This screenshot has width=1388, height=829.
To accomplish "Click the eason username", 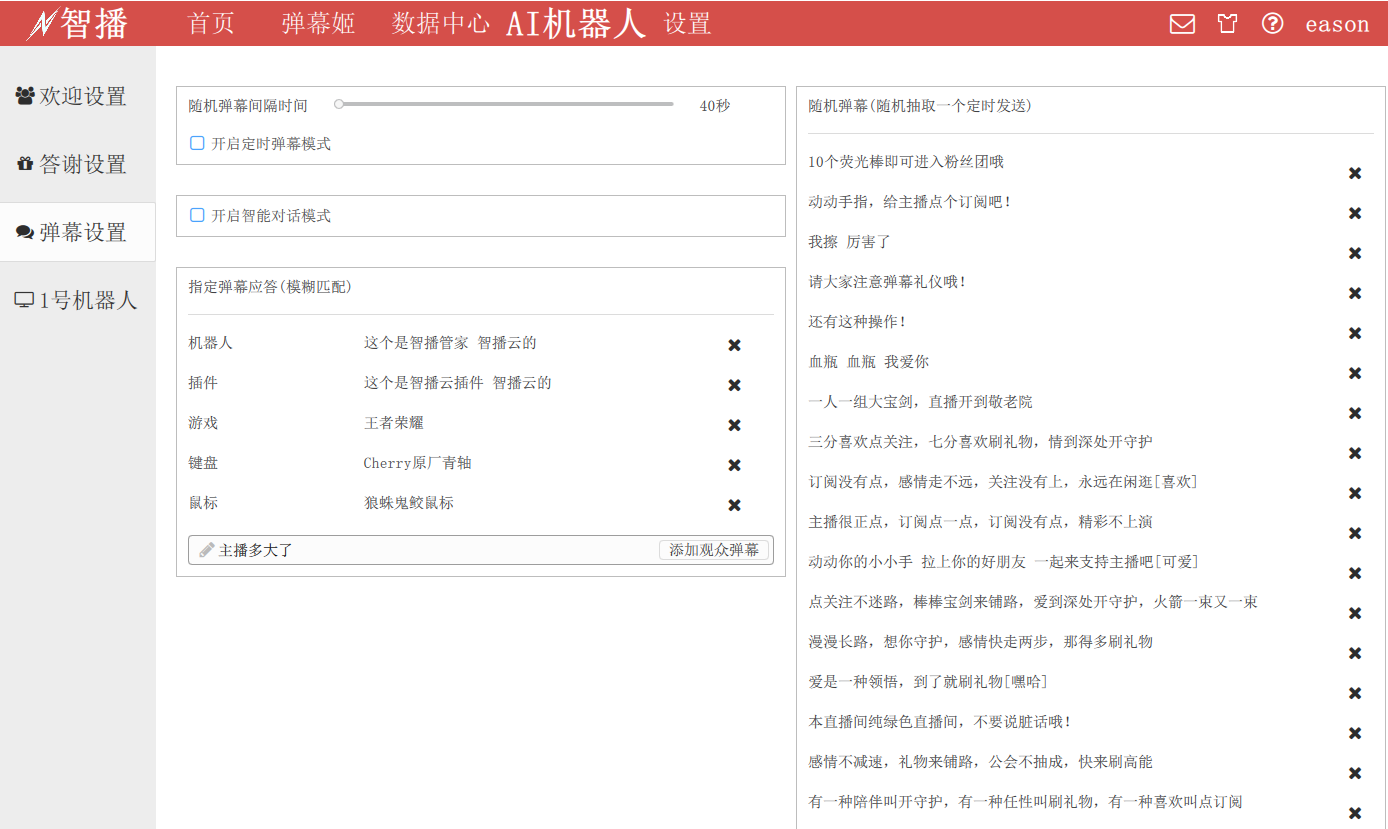I will (x=1337, y=24).
